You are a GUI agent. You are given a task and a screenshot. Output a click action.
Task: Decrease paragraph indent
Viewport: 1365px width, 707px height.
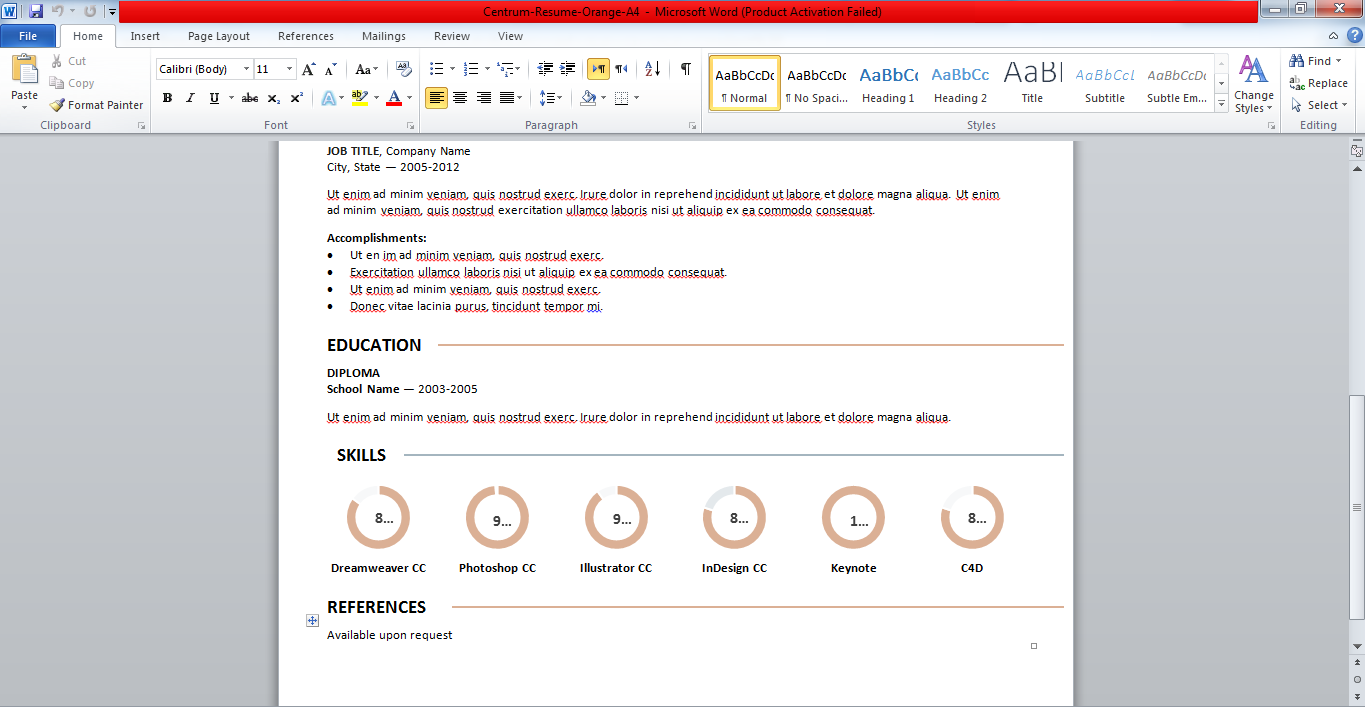[x=545, y=69]
